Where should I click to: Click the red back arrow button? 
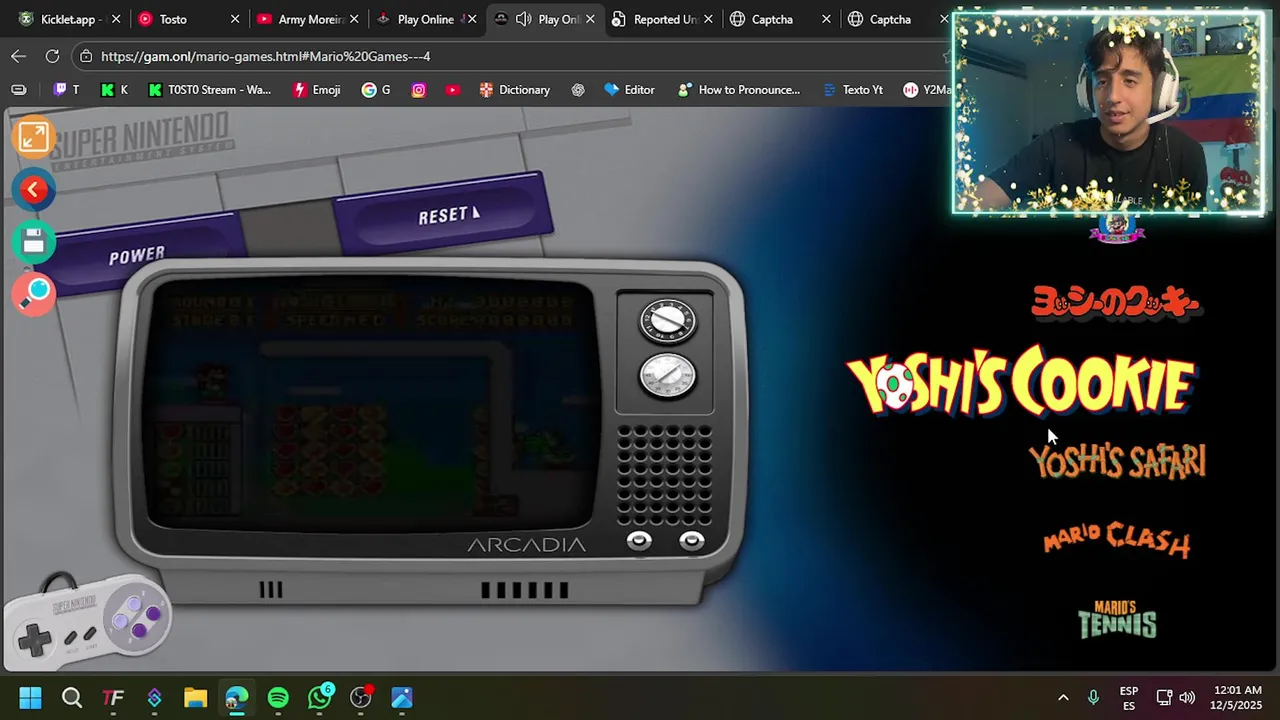tap(33, 190)
